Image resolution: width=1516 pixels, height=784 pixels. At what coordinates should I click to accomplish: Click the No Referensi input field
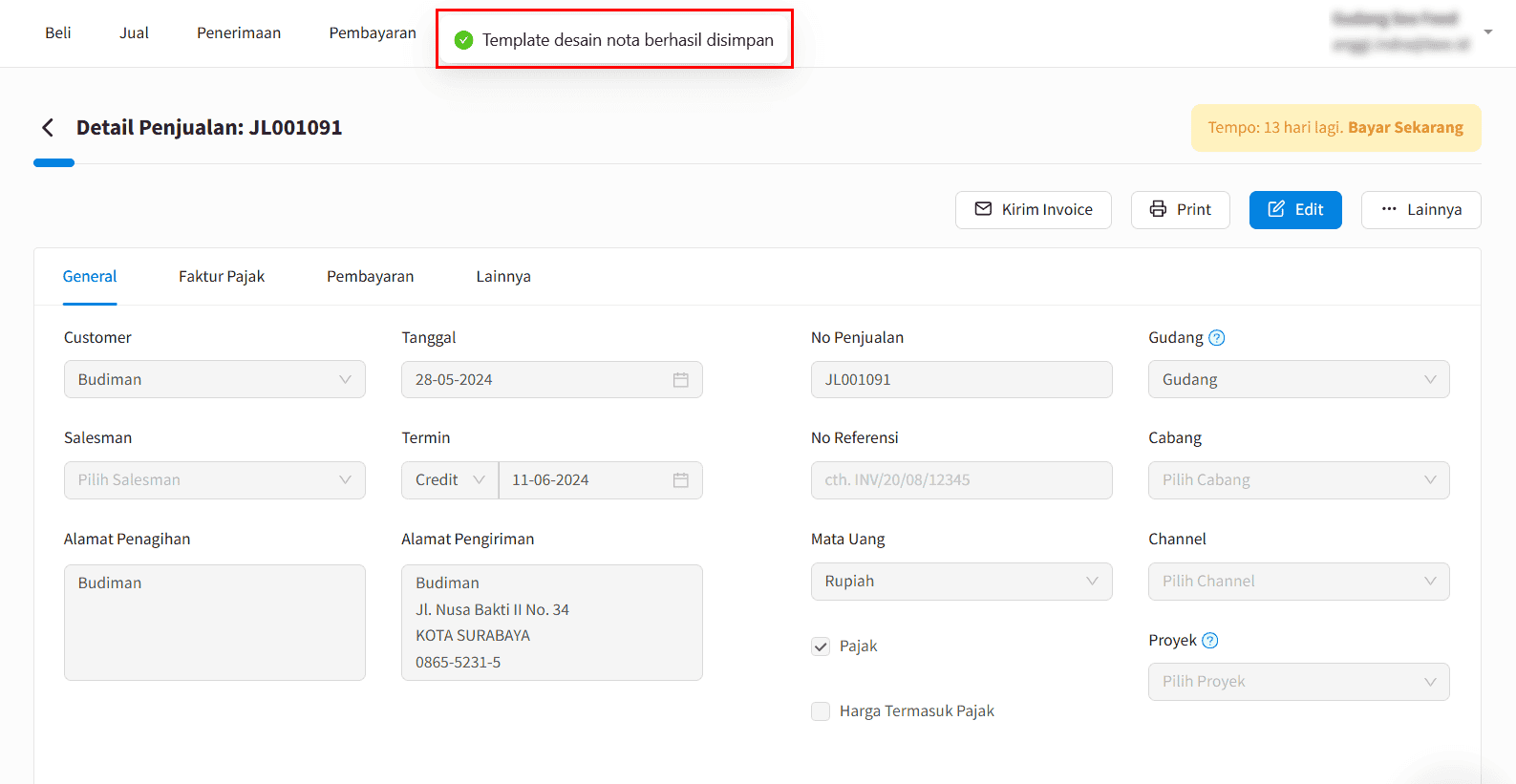pos(961,480)
